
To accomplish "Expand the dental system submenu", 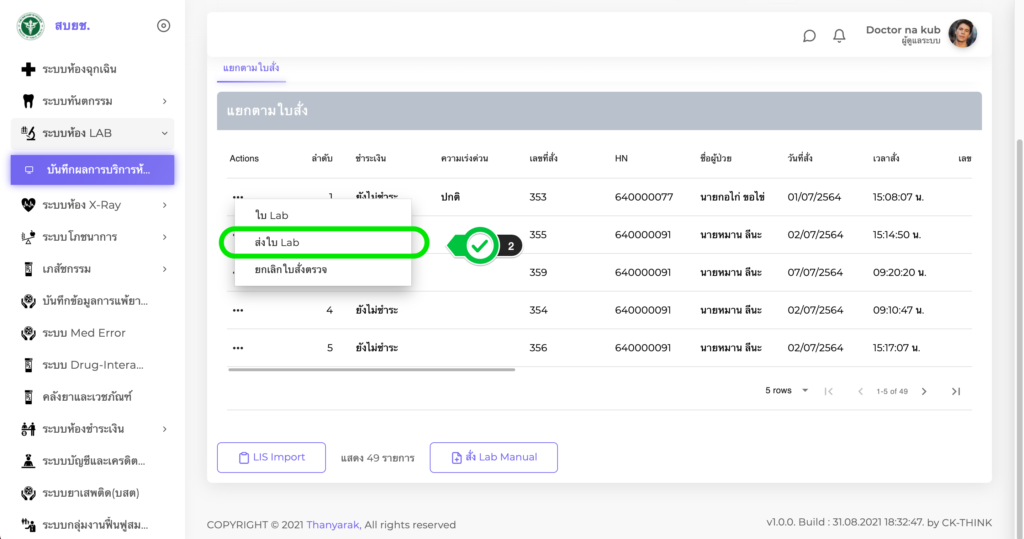I will click(164, 101).
